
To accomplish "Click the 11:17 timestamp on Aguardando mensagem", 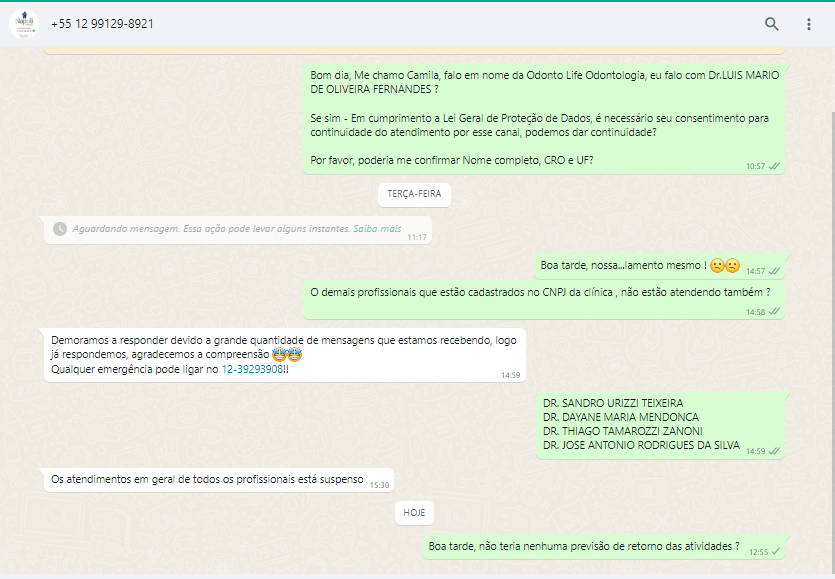I will (417, 238).
